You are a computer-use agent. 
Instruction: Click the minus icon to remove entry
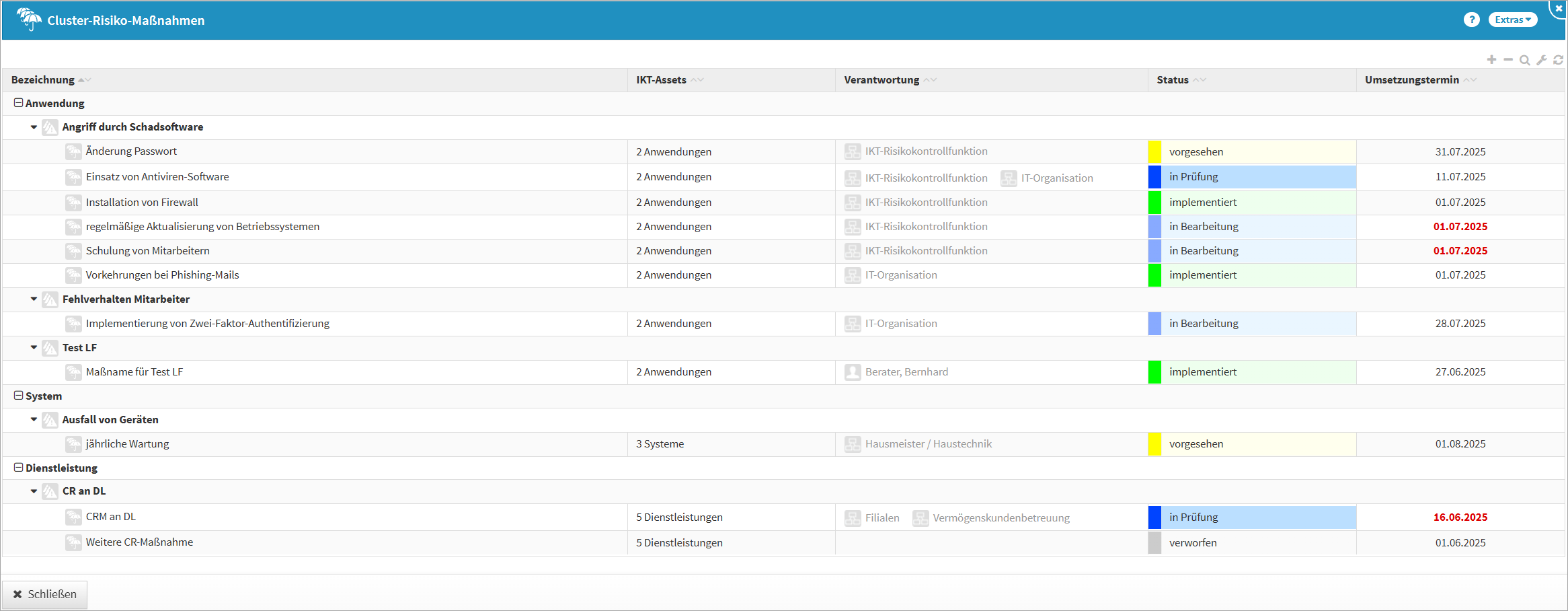tap(1508, 60)
